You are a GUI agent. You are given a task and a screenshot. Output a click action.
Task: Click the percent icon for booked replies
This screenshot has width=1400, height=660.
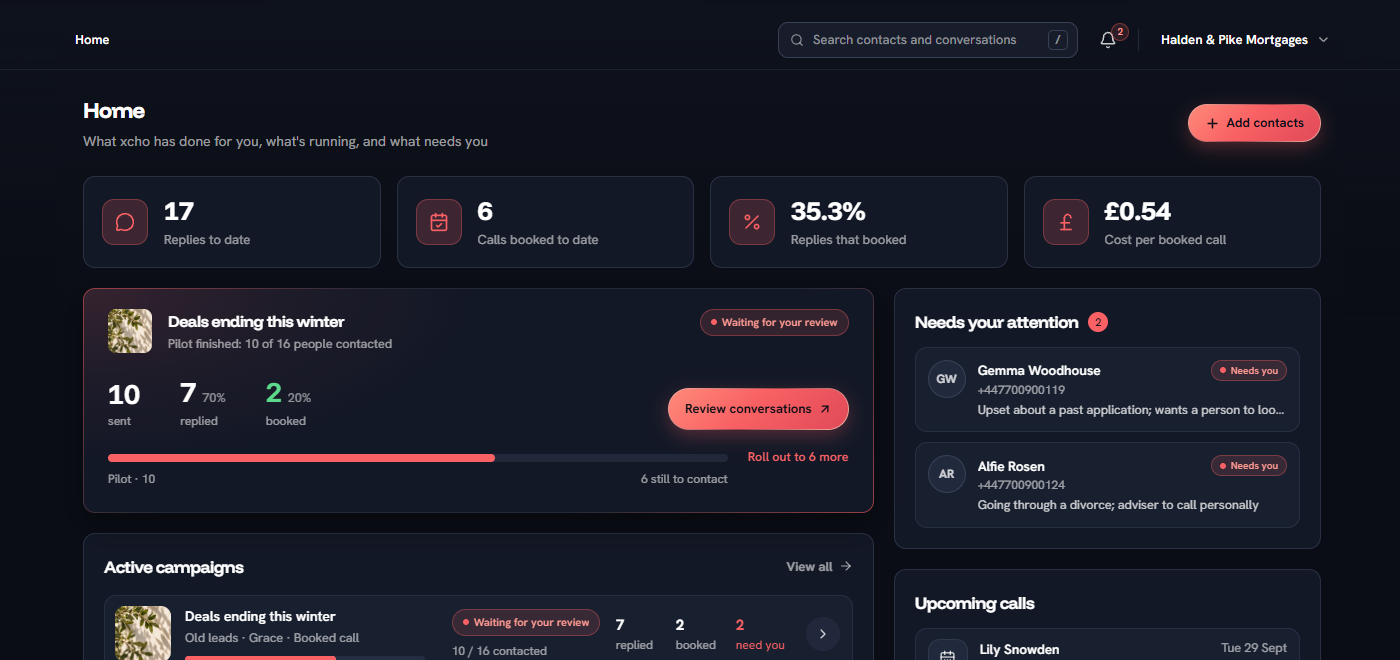(752, 222)
